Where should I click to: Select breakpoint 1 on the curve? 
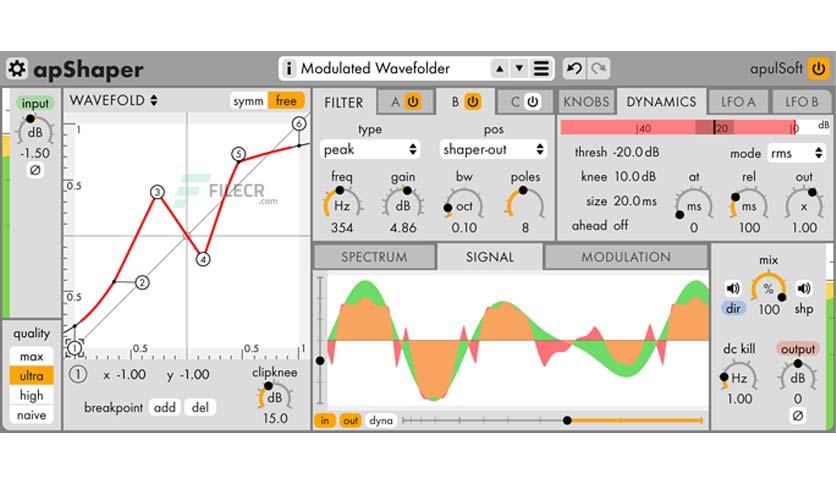pos(75,348)
